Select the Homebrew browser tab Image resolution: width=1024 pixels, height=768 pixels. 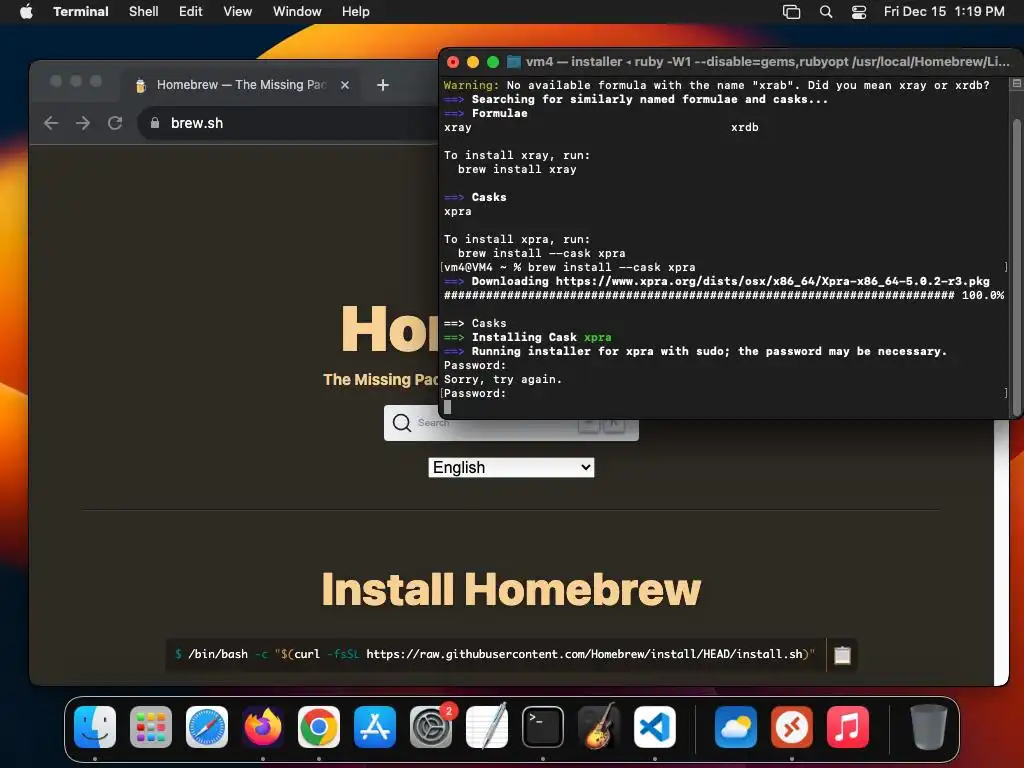tap(240, 85)
